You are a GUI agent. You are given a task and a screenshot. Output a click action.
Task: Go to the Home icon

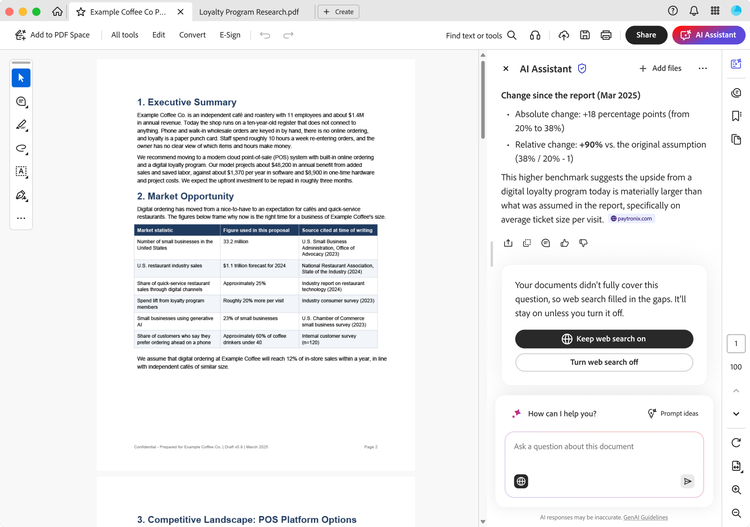click(x=57, y=11)
